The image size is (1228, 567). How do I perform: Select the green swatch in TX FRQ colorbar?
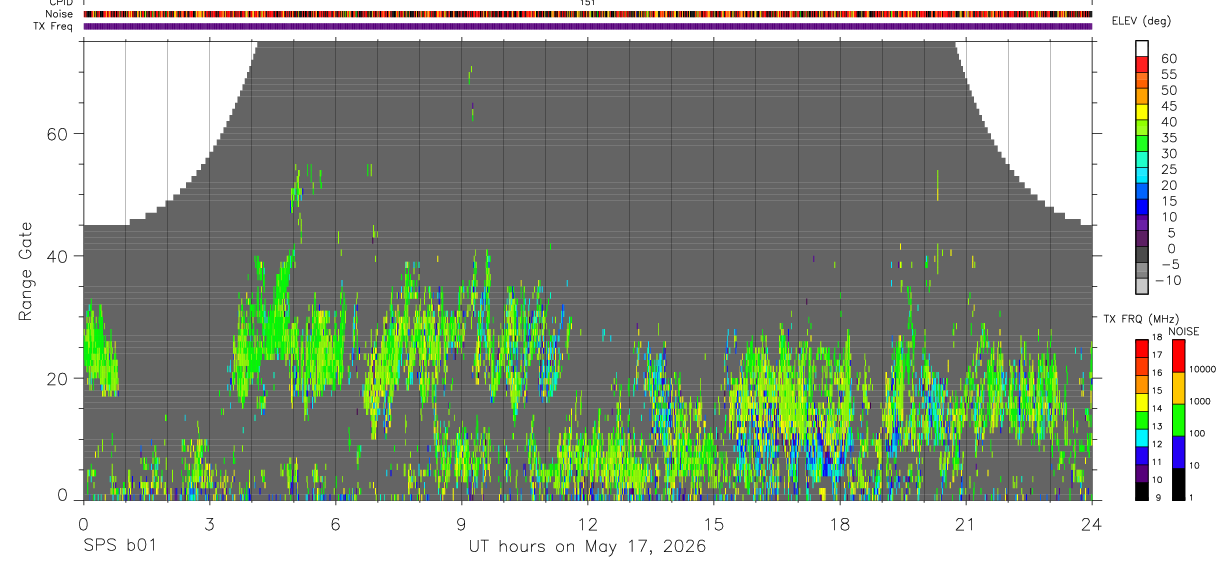pos(1142,421)
